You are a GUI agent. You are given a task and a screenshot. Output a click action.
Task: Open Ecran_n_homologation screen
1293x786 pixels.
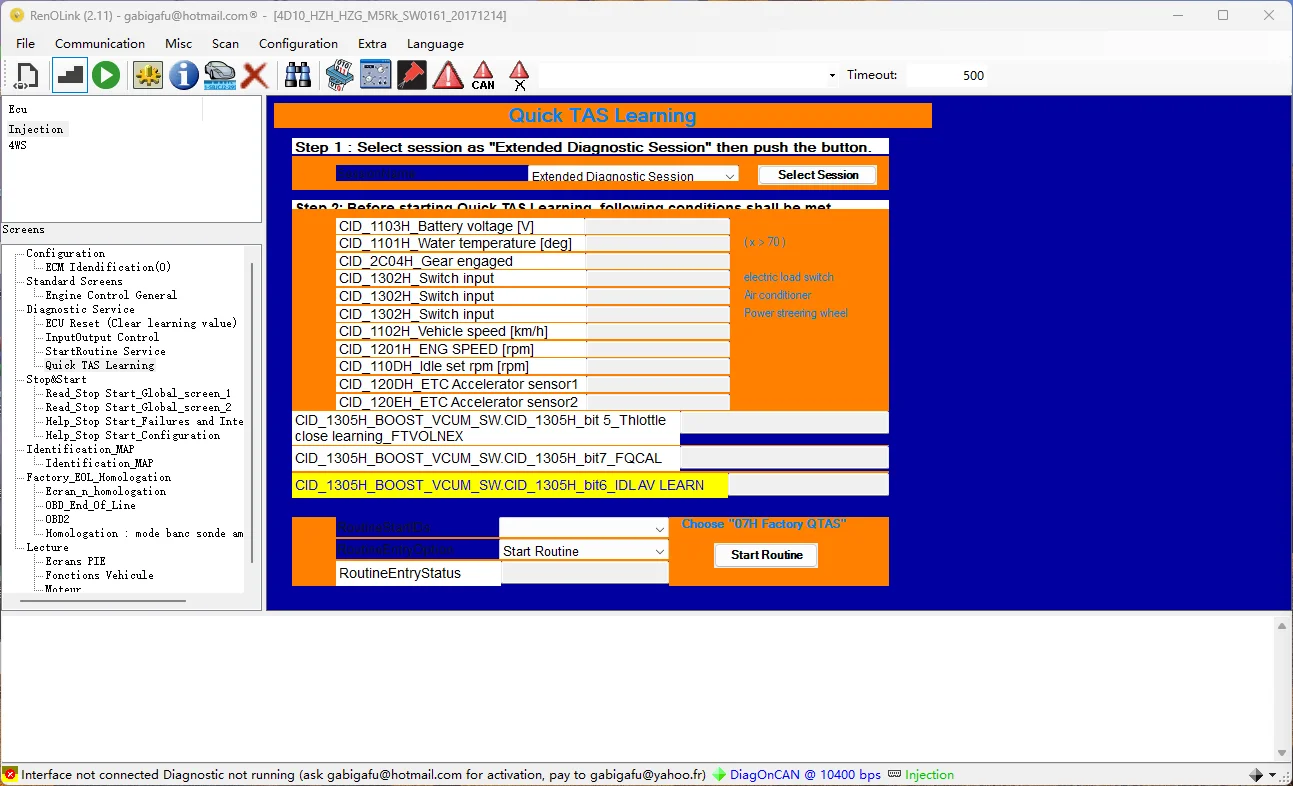point(105,491)
